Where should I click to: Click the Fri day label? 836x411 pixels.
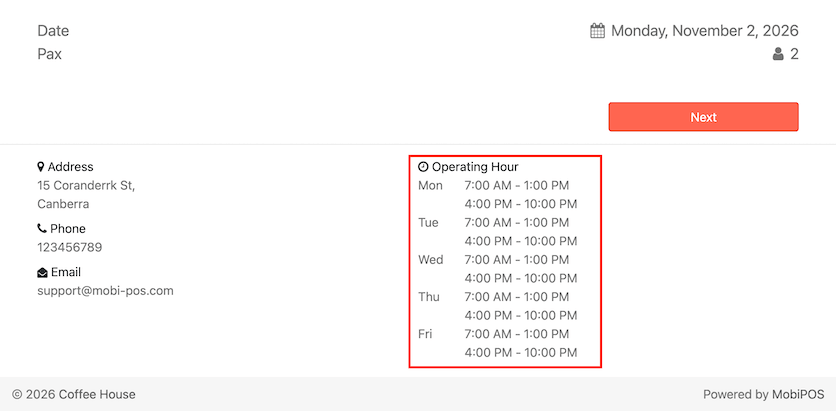coord(425,334)
